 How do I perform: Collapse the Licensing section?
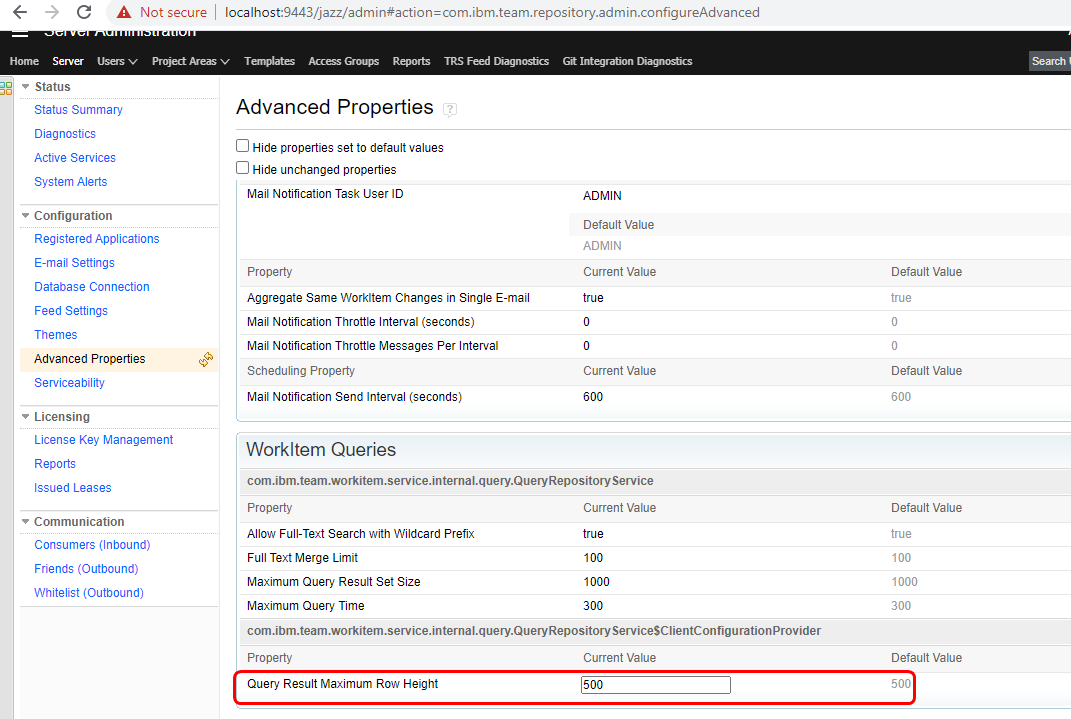26,417
